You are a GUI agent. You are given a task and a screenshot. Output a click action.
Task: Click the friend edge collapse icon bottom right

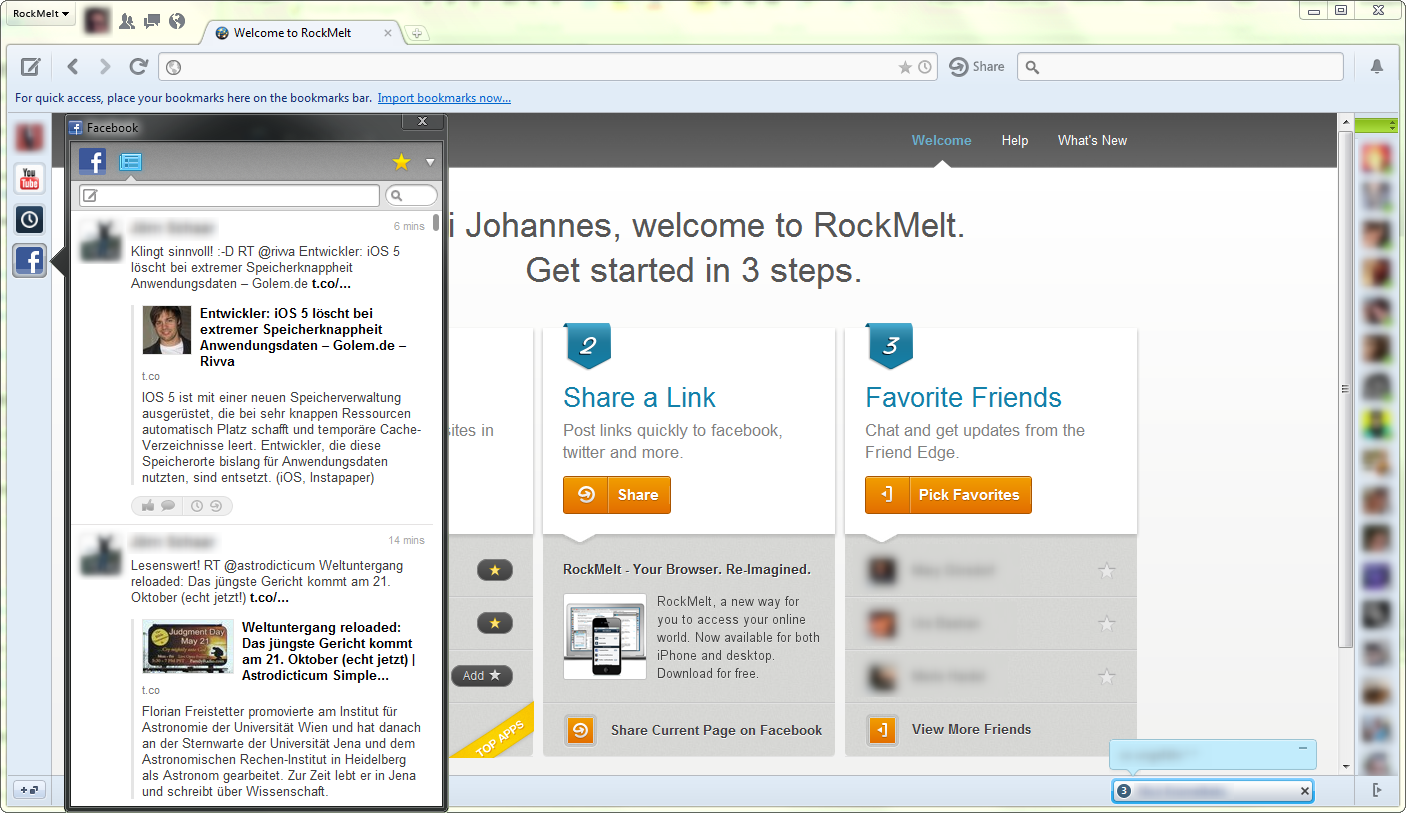pyautogui.click(x=1377, y=790)
